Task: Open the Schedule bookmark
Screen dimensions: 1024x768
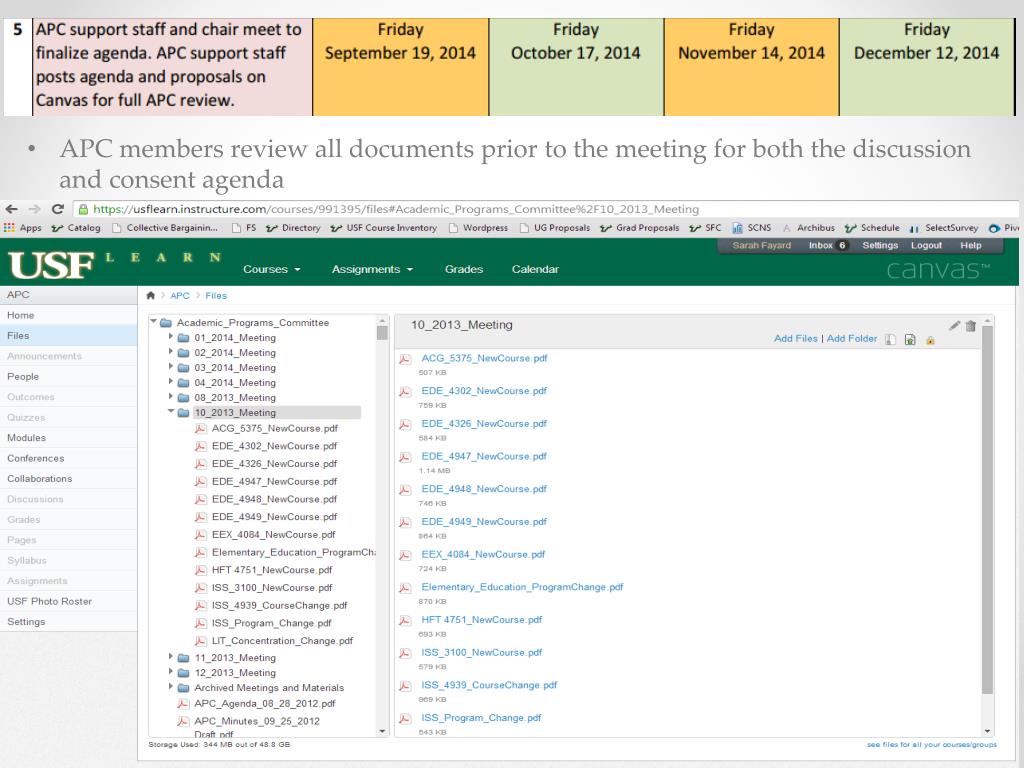Action: tap(872, 228)
